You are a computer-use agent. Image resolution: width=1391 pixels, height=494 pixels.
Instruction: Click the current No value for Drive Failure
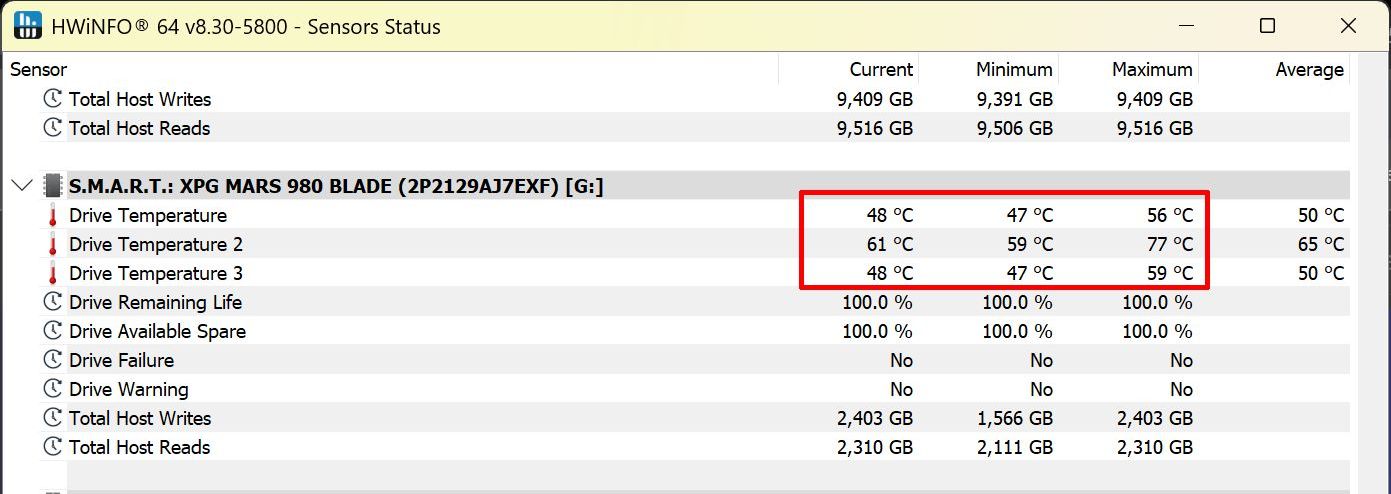point(901,360)
